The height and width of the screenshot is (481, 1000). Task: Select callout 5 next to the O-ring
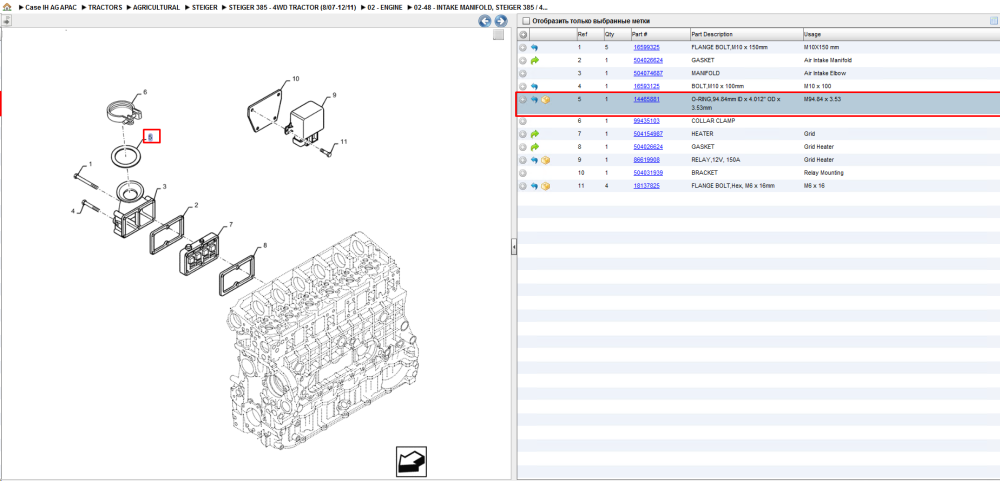(151, 137)
